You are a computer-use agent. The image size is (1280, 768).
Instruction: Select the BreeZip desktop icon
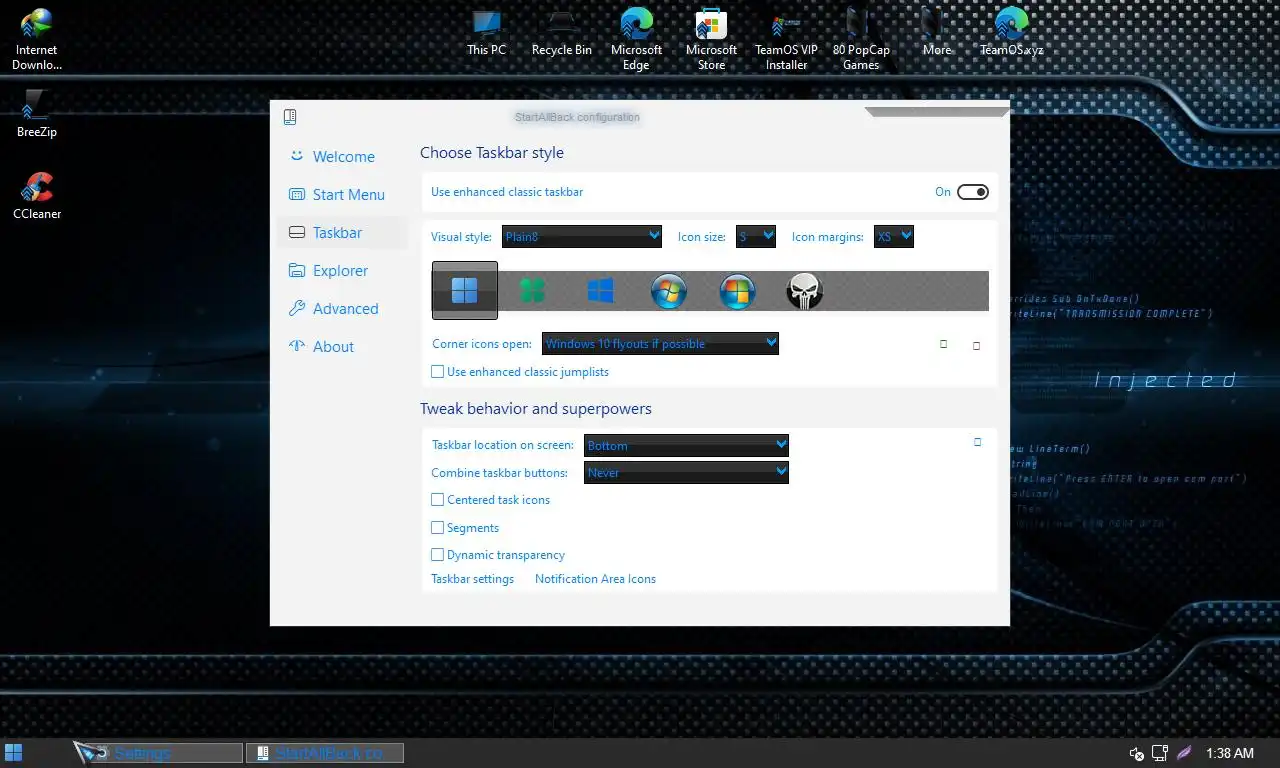point(37,113)
